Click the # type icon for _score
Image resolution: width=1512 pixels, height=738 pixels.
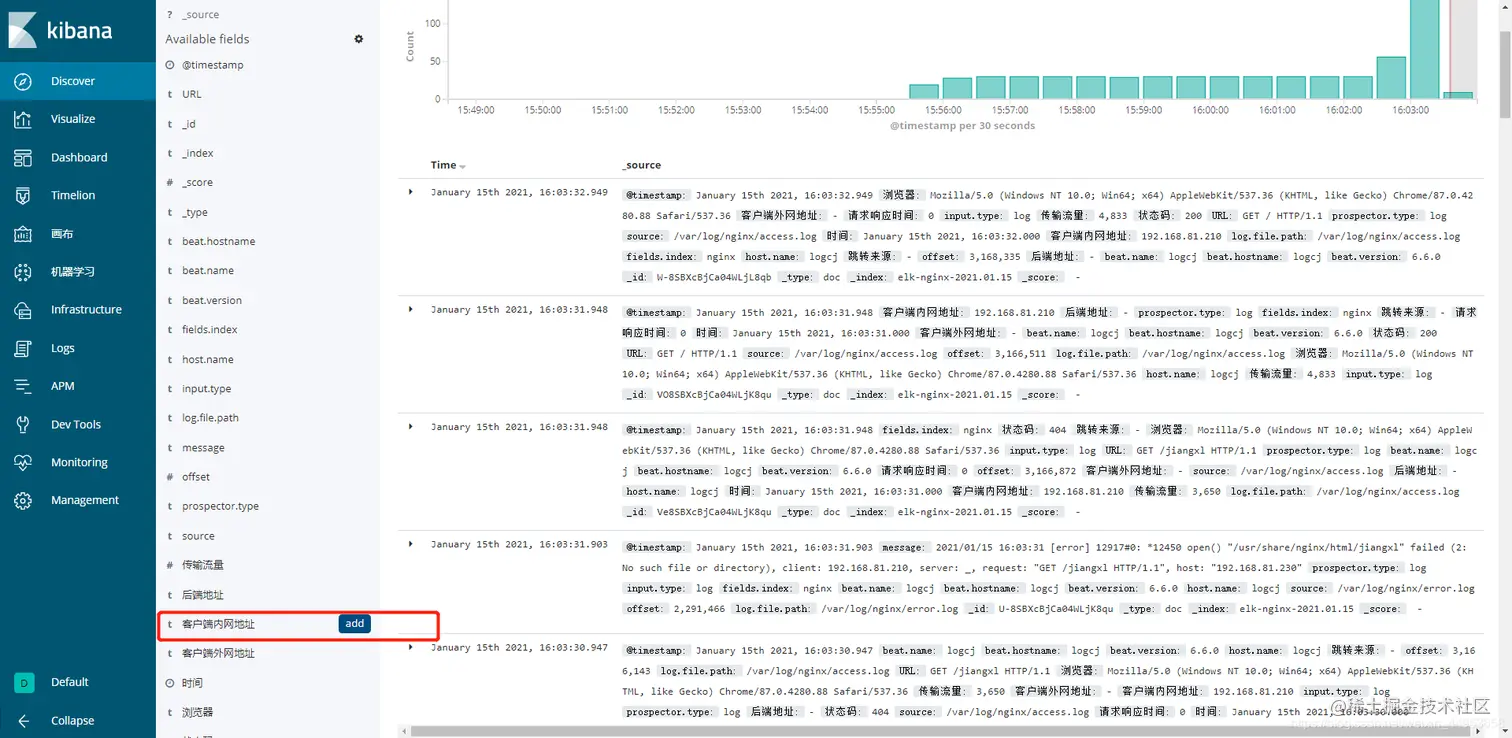pos(170,183)
